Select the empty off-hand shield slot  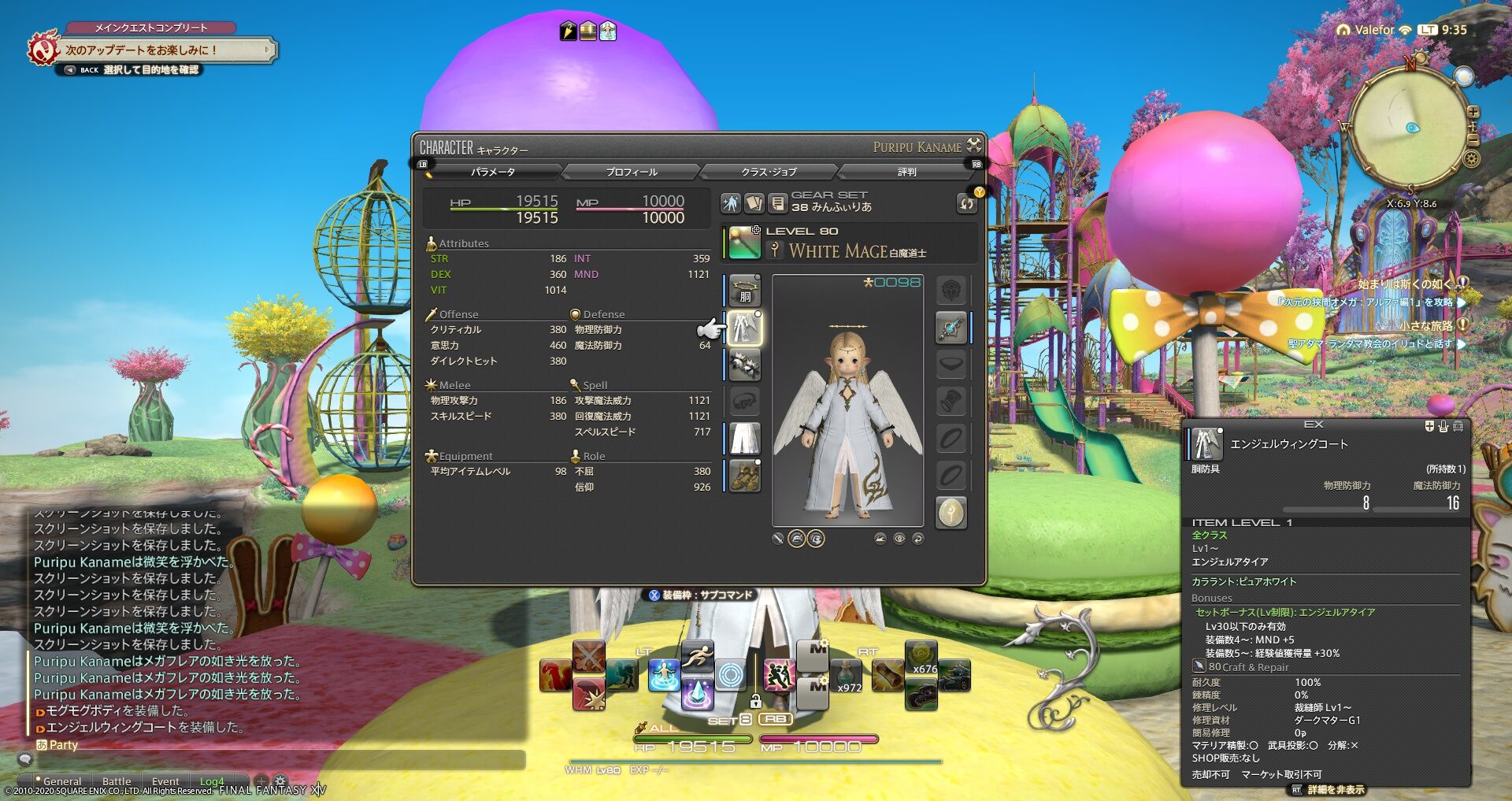[951, 291]
